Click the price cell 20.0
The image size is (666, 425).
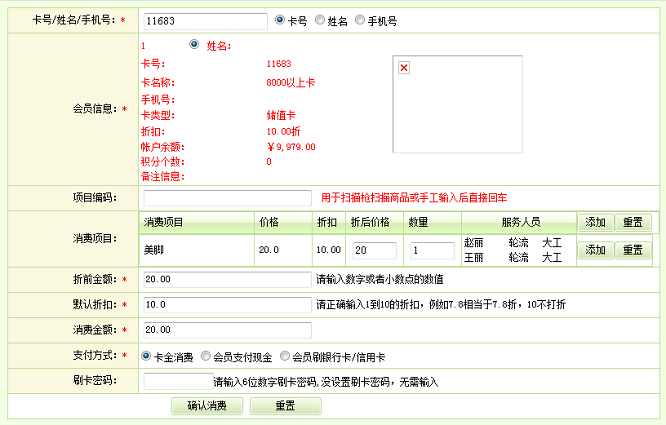pos(283,250)
